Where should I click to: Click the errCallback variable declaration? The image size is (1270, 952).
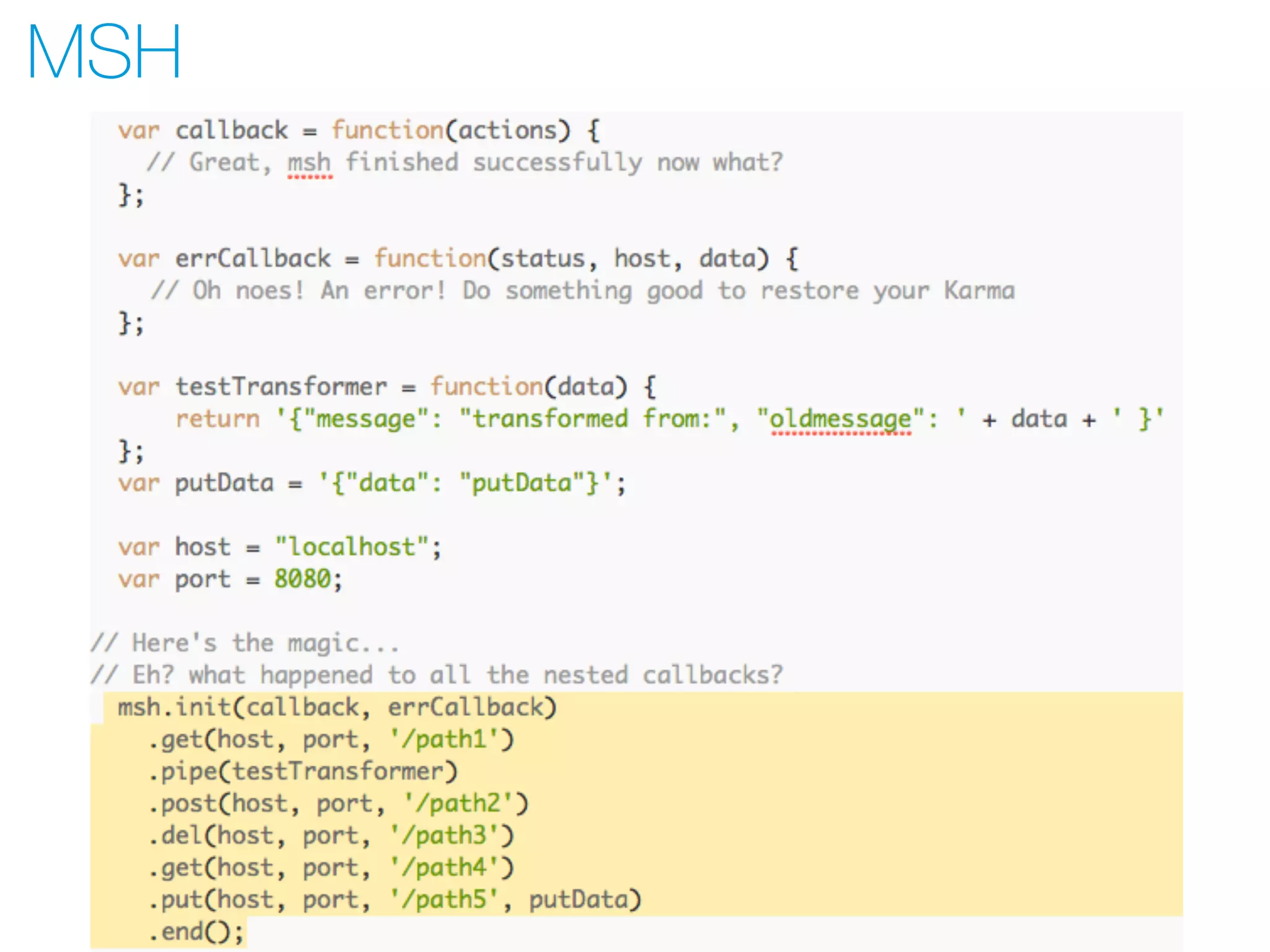pyautogui.click(x=252, y=258)
